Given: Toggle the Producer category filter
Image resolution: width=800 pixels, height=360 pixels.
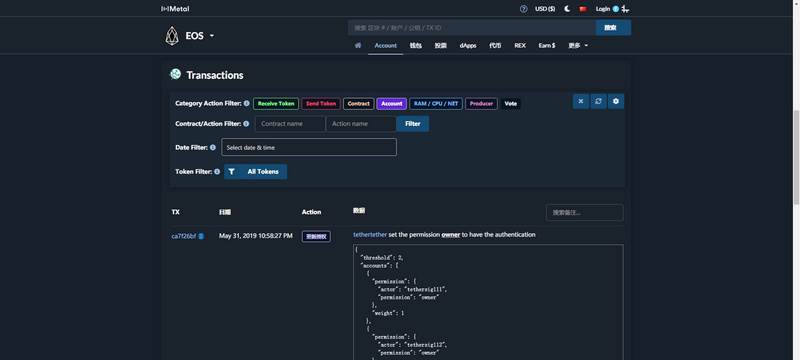Looking at the screenshot, I should pos(481,104).
